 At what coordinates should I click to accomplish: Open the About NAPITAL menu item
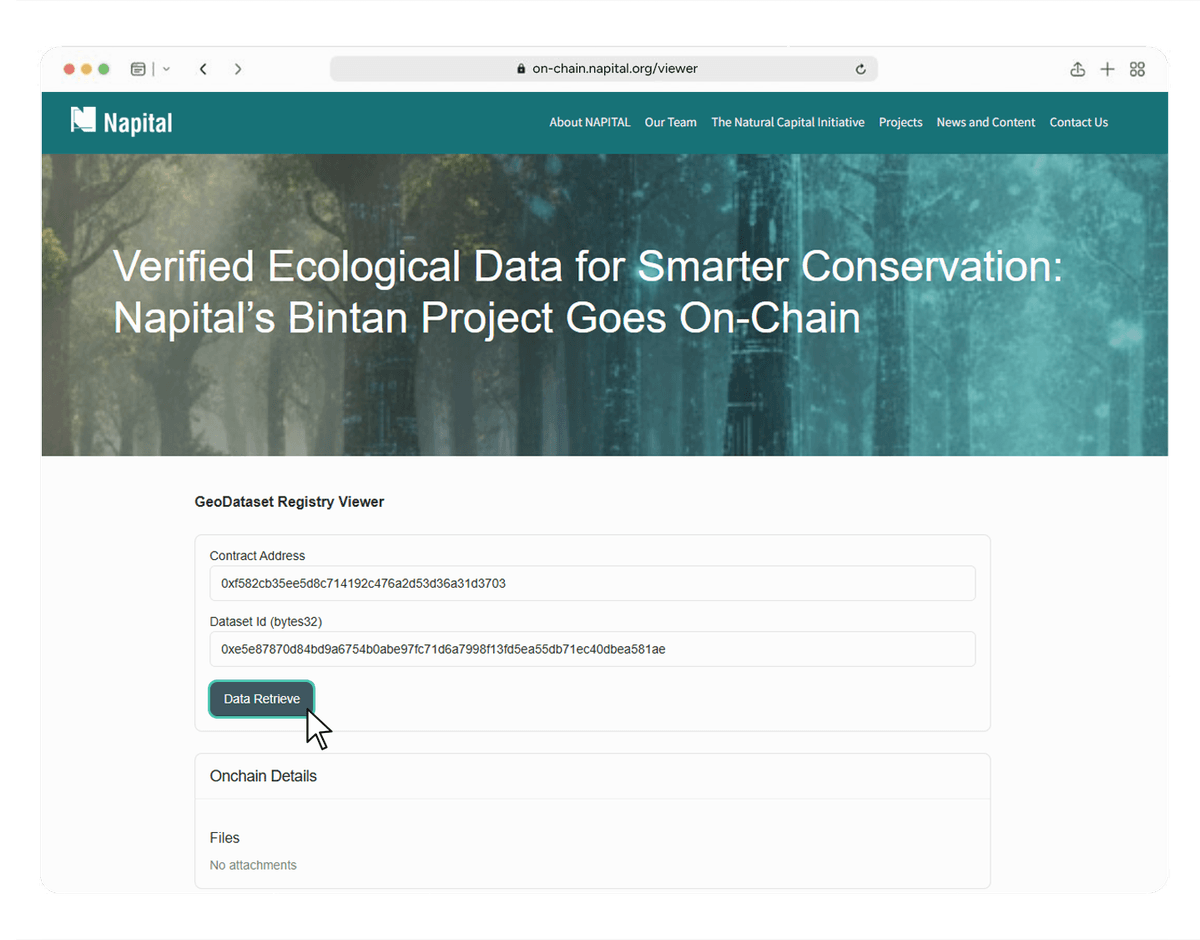pyautogui.click(x=590, y=122)
